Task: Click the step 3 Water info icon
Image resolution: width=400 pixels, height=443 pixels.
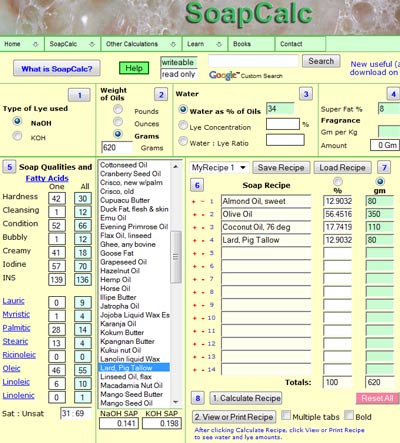Action: pos(306,94)
